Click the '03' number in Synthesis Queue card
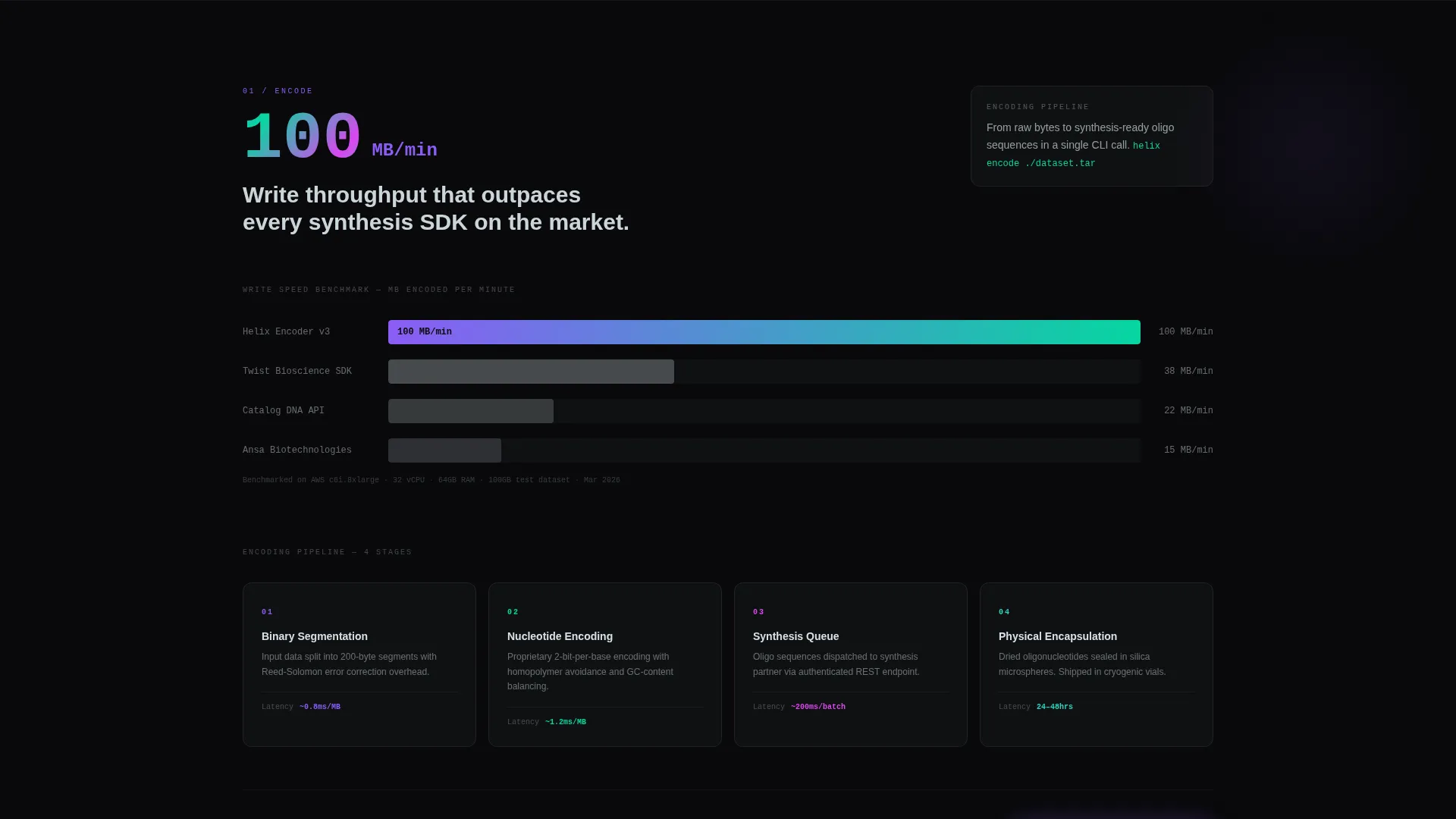Viewport: 1456px width, 819px height. point(758,612)
